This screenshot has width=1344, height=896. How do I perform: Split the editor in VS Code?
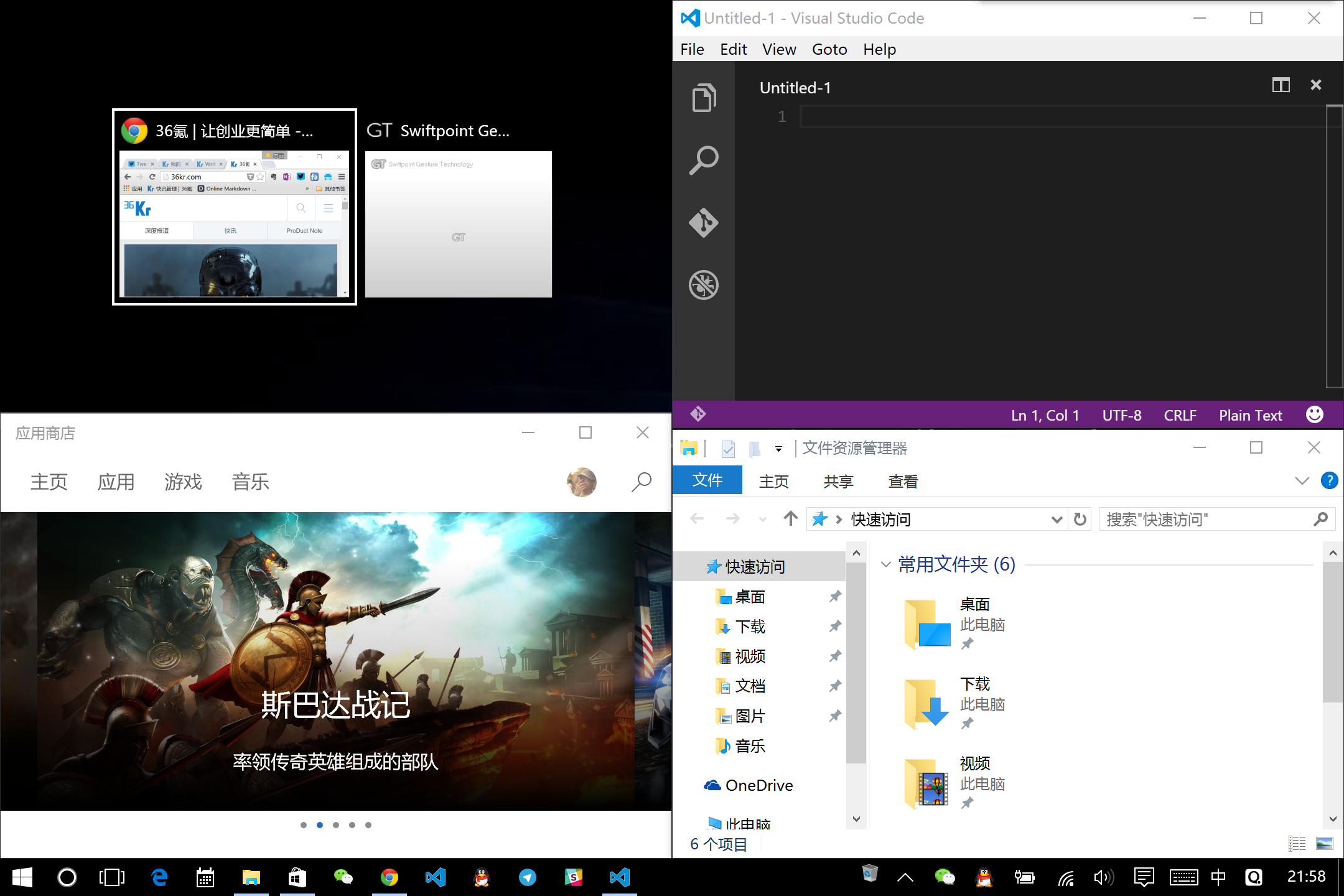pyautogui.click(x=1281, y=85)
